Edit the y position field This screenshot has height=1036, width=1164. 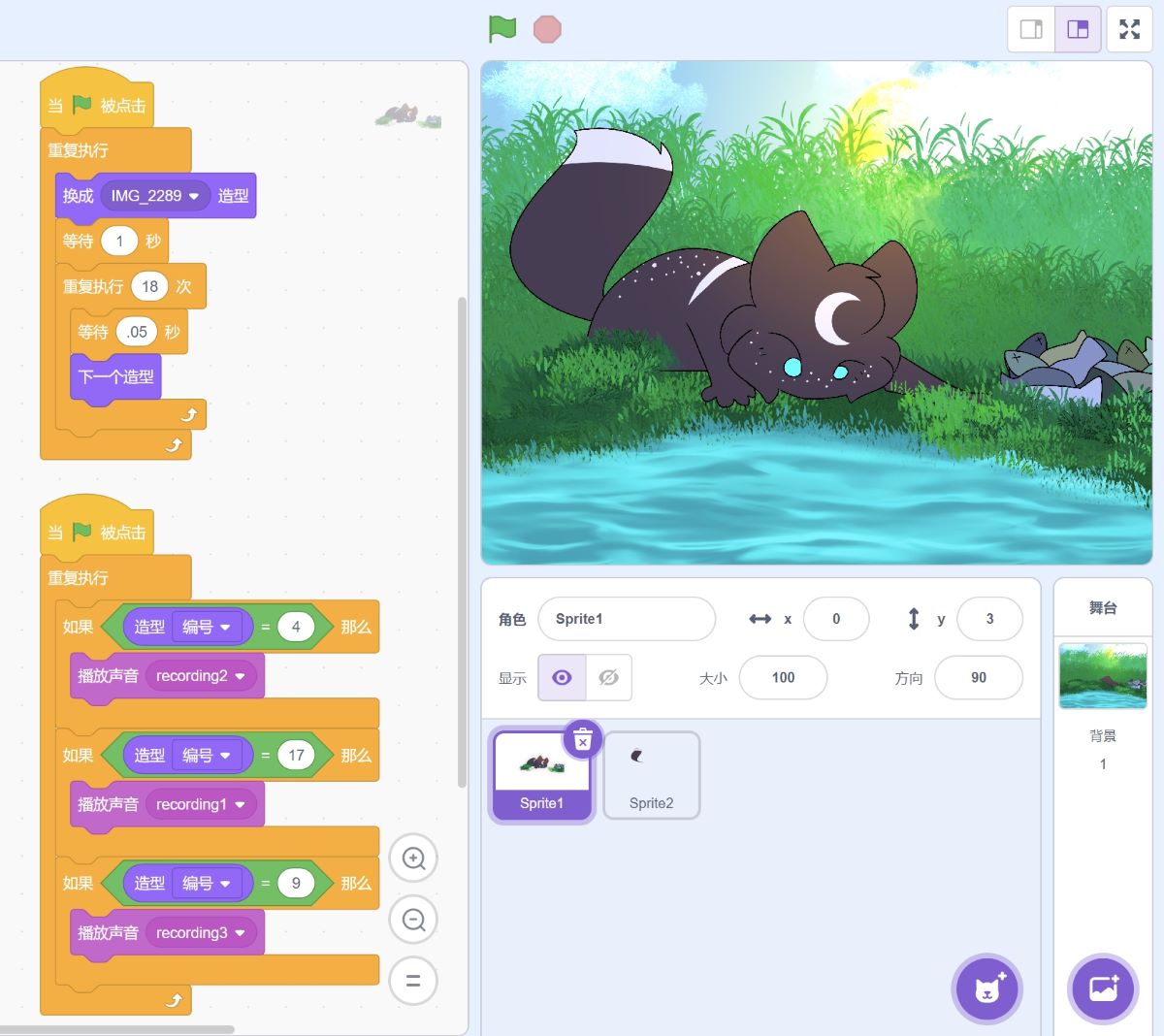989,619
